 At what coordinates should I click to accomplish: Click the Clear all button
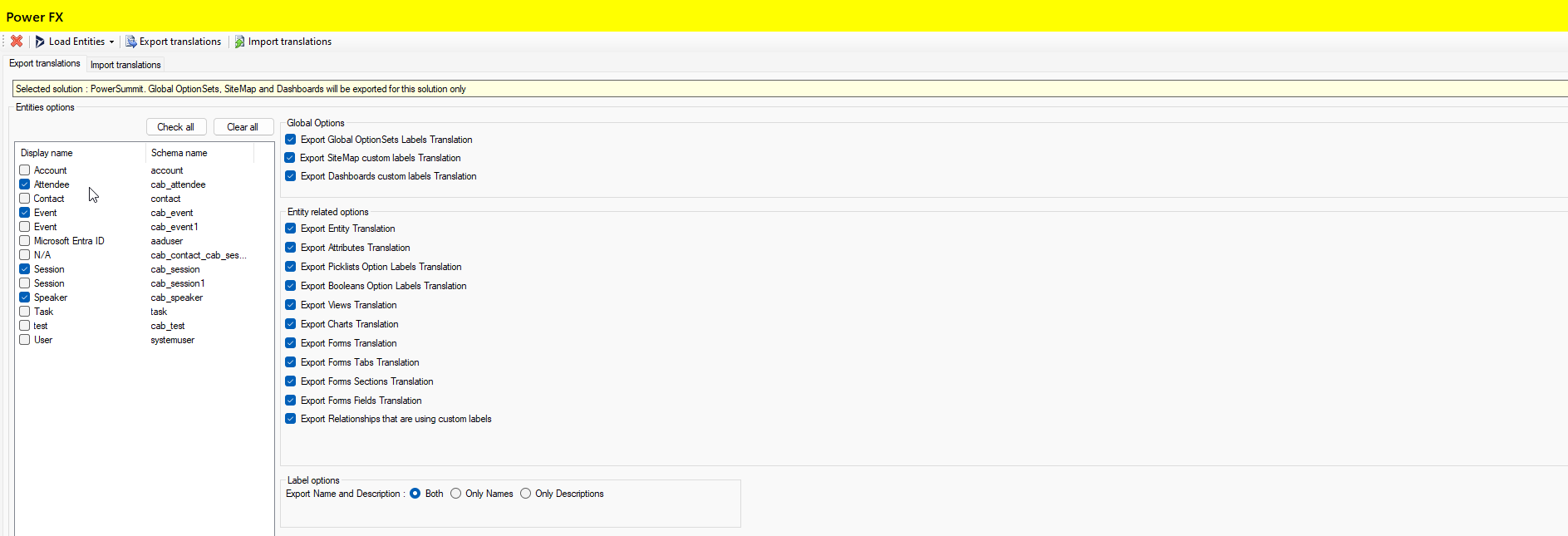(x=243, y=127)
